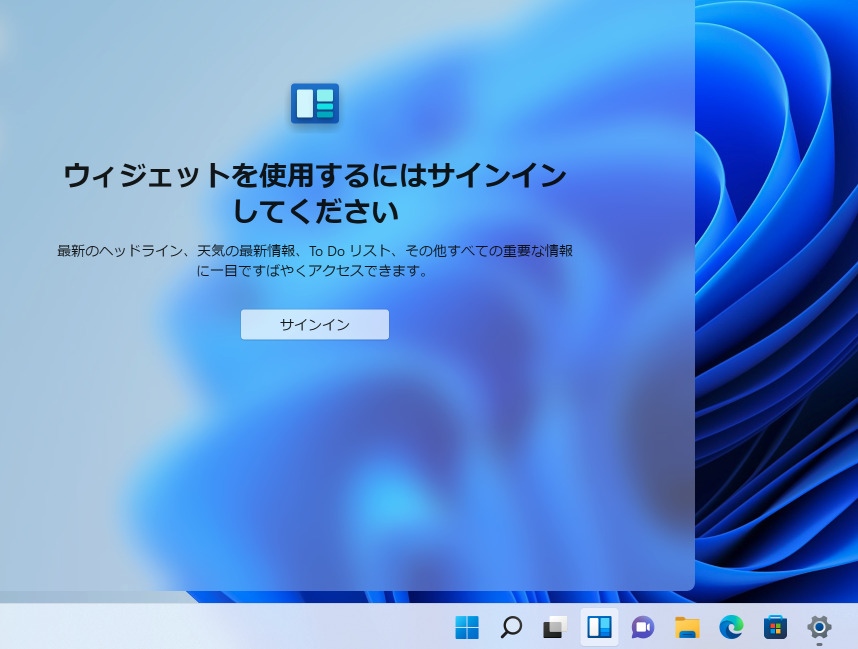Open Microsoft Store from taskbar
This screenshot has height=649, width=858.
pos(775,627)
